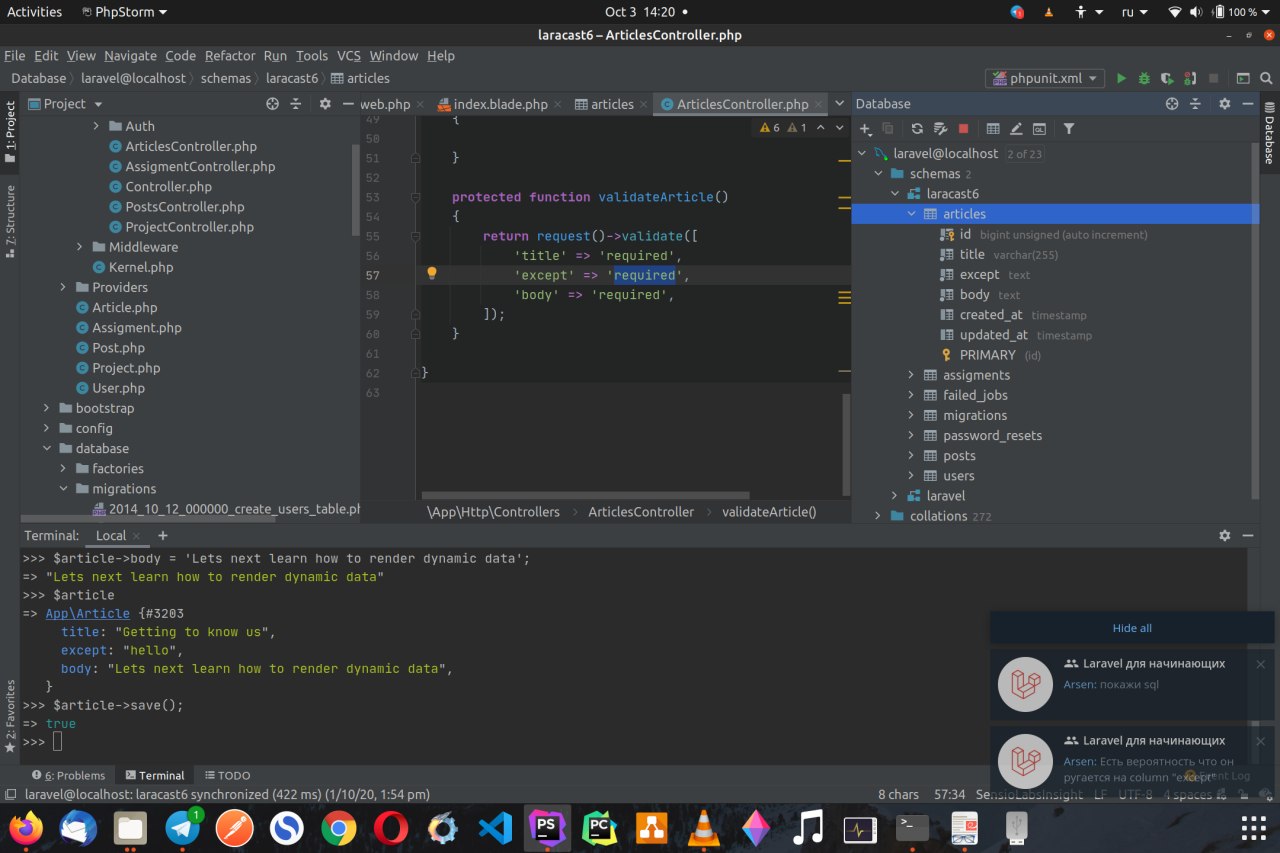Expand the assigments table node
Screen dimensions: 1280x853
tap(911, 375)
